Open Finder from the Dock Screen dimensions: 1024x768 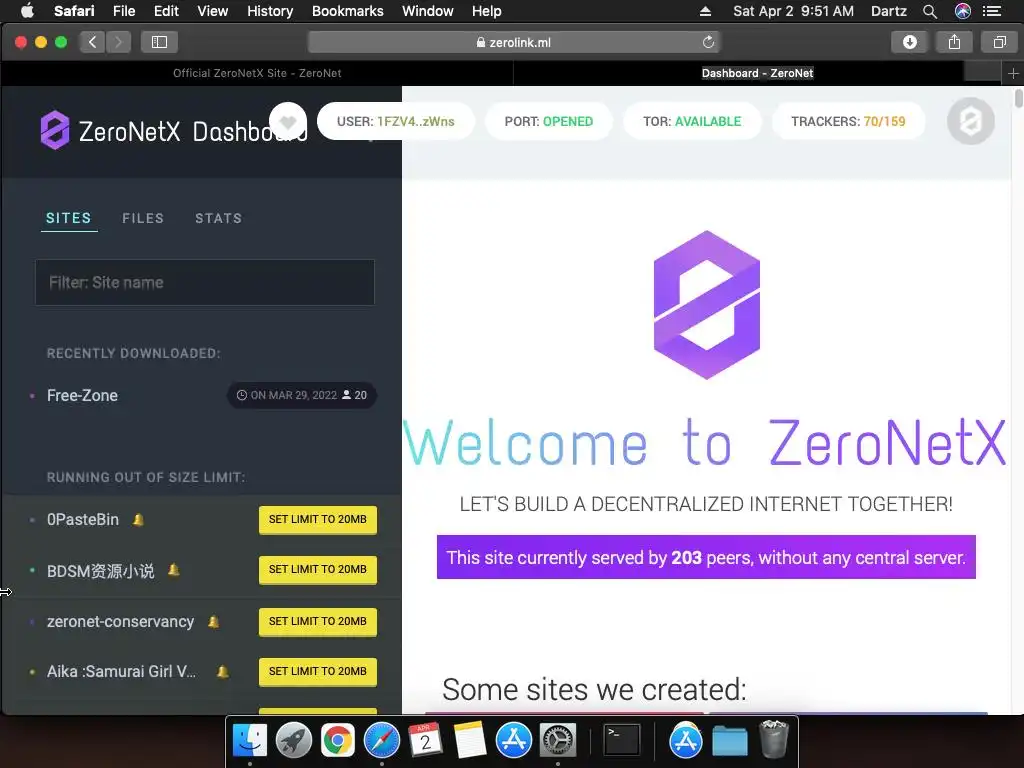(x=250, y=741)
